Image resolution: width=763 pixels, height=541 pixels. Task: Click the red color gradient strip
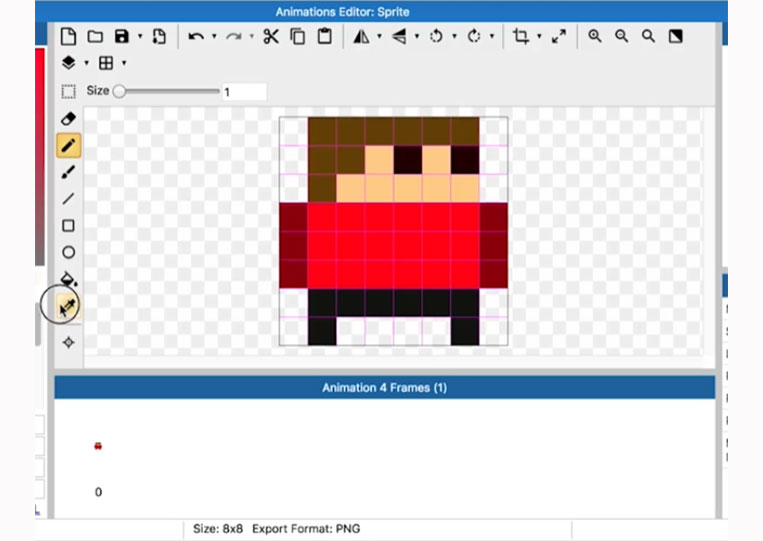[x=40, y=157]
